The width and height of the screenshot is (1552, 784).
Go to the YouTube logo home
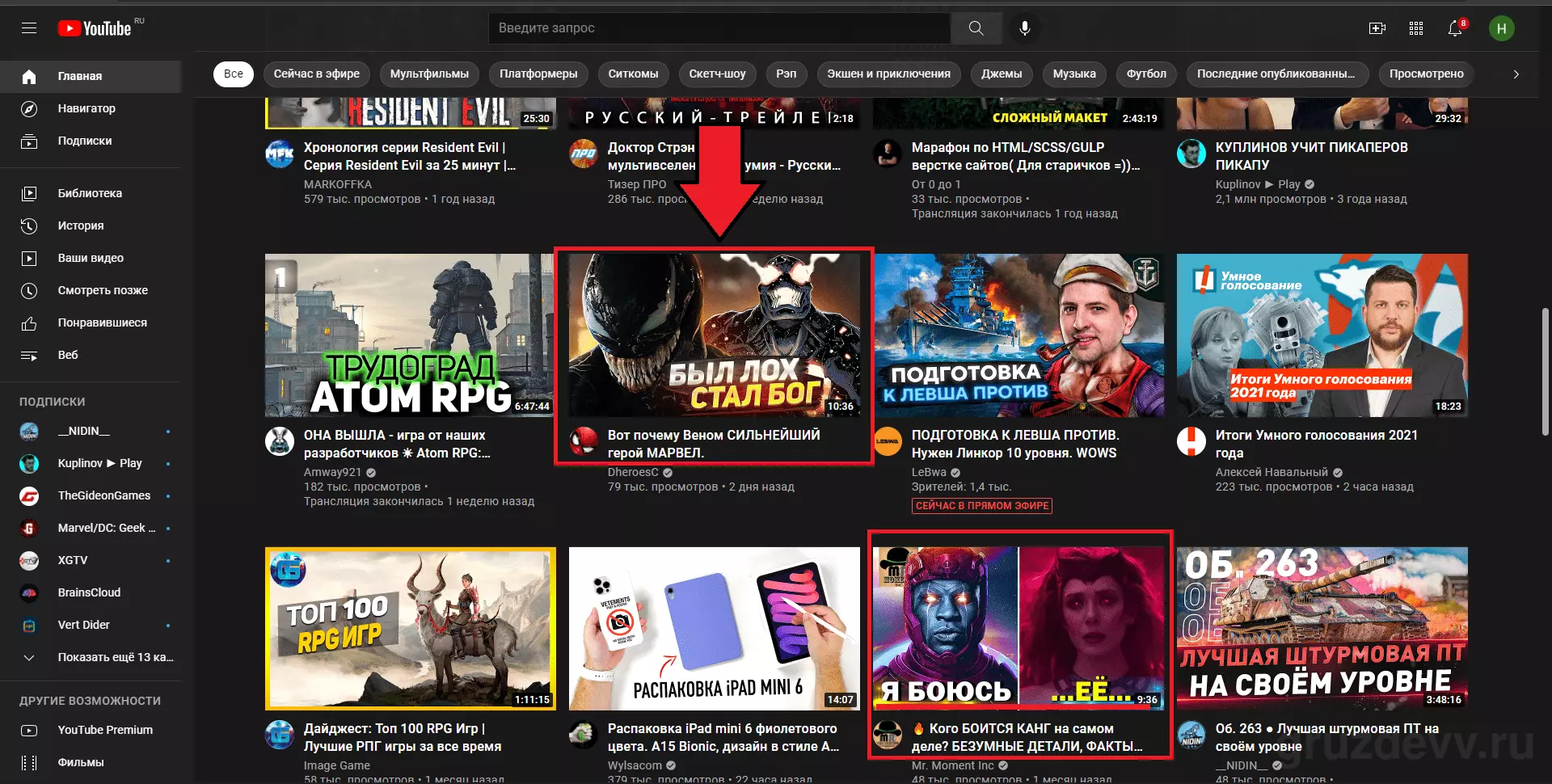click(x=95, y=28)
